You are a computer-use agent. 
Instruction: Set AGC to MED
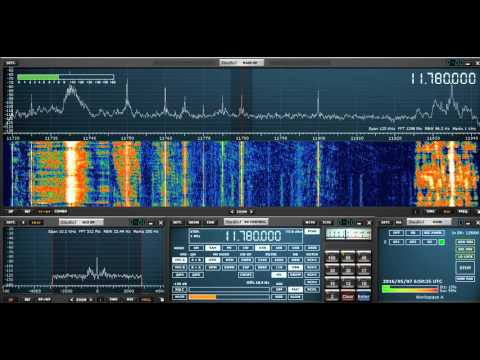(279, 297)
